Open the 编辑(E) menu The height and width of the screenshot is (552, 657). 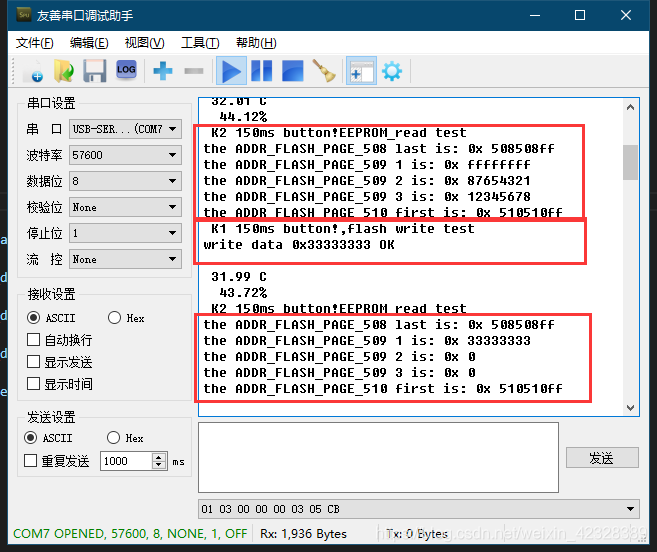click(89, 43)
